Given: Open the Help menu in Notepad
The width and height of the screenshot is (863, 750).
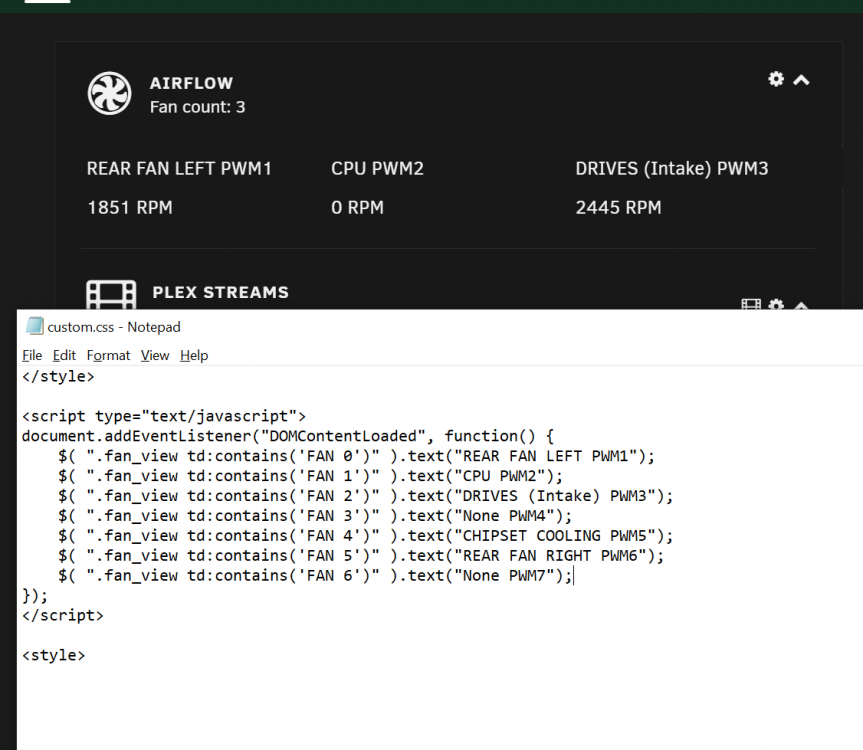Looking at the screenshot, I should [194, 355].
